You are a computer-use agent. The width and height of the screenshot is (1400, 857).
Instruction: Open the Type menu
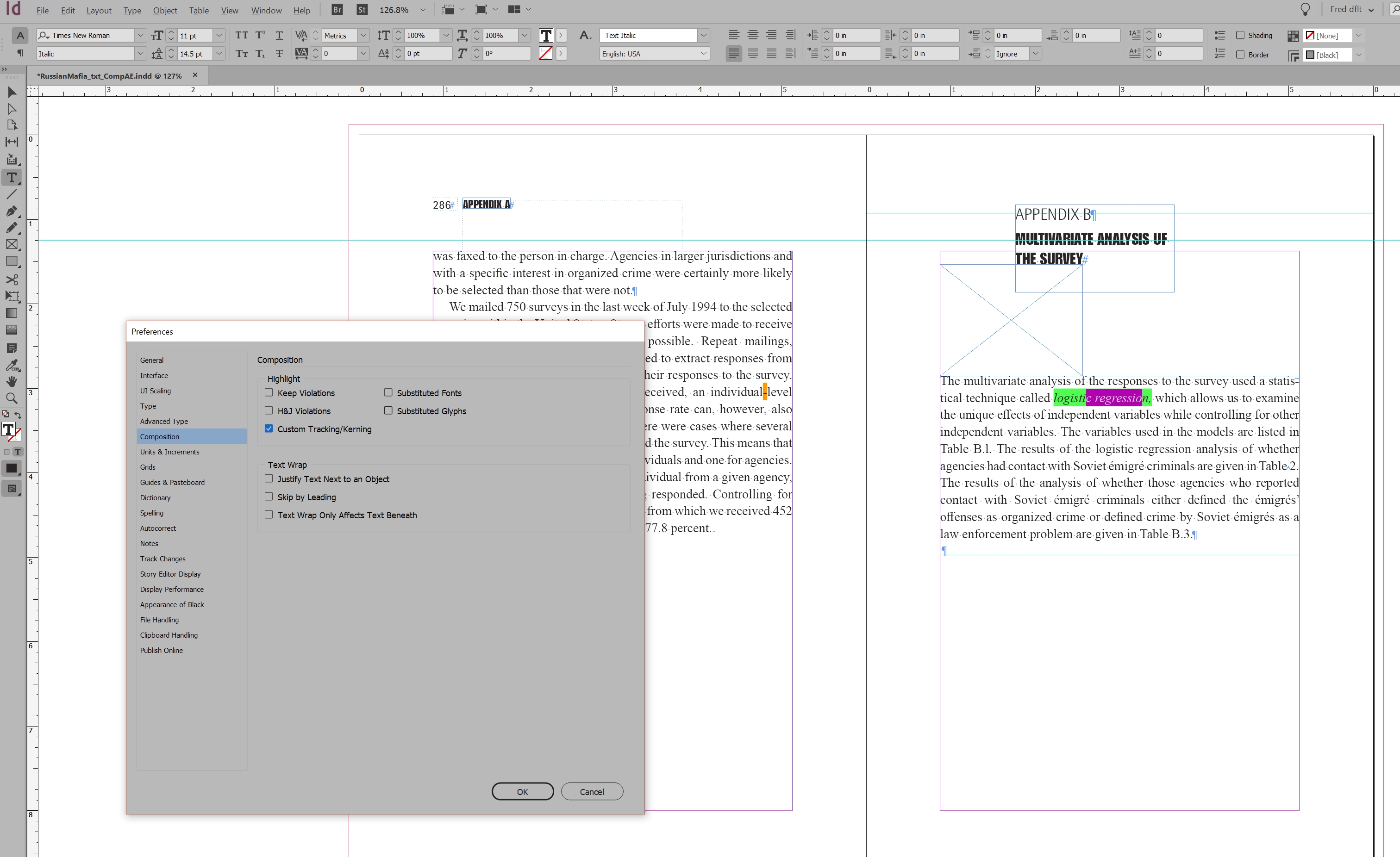click(132, 10)
